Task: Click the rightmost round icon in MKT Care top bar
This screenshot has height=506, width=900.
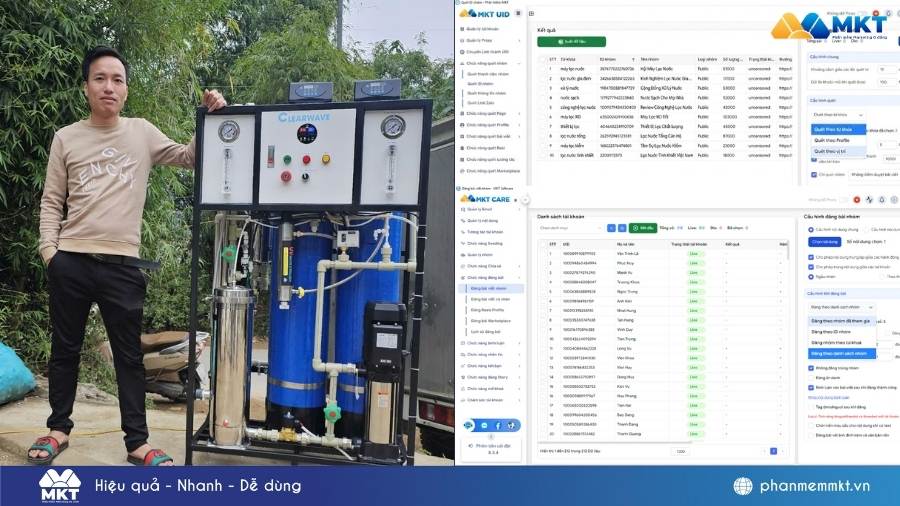Action: tap(894, 200)
